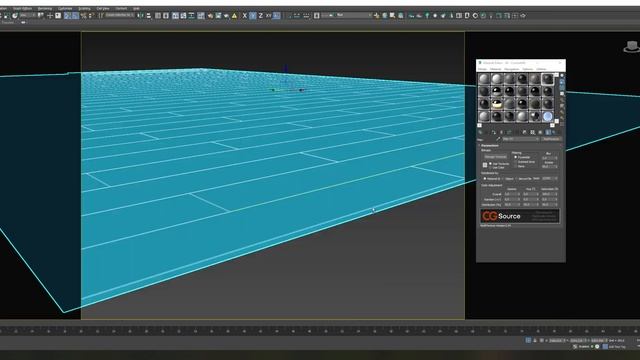Click the MultiTexture map type button
The width and height of the screenshot is (640, 360).
tap(551, 139)
